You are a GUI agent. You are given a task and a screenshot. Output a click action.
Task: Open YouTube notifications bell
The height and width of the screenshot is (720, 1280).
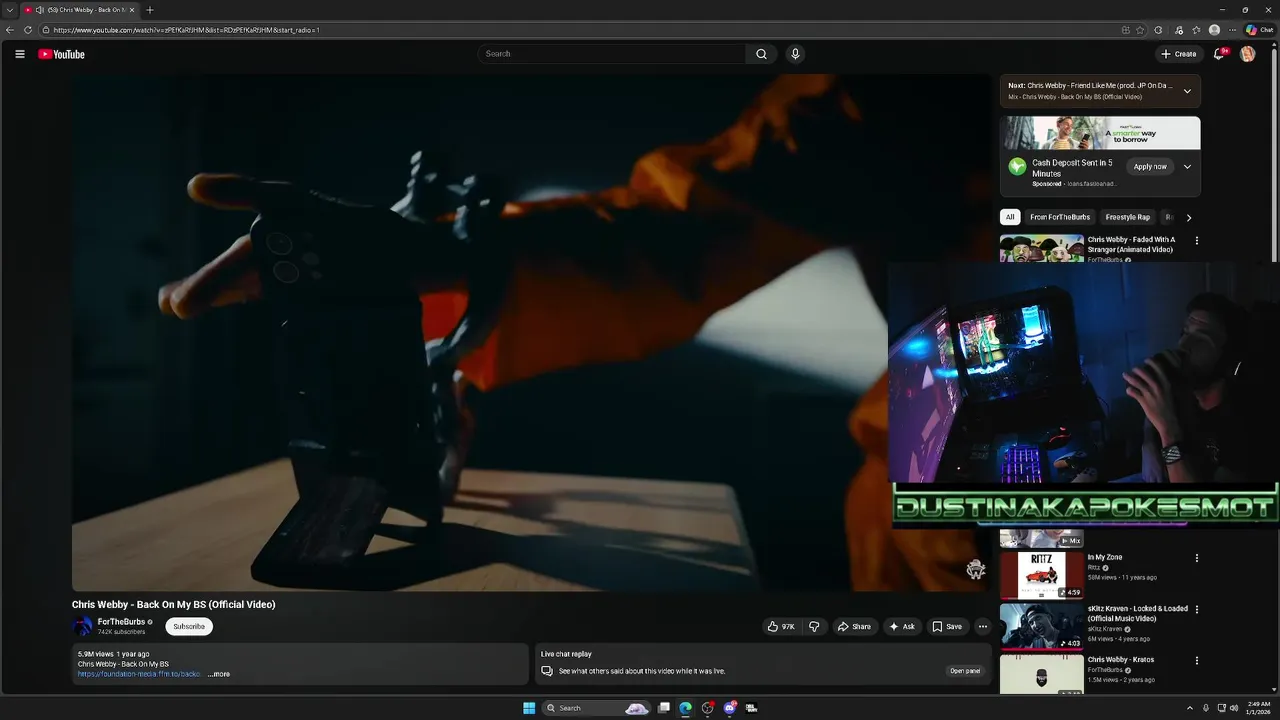[x=1218, y=54]
